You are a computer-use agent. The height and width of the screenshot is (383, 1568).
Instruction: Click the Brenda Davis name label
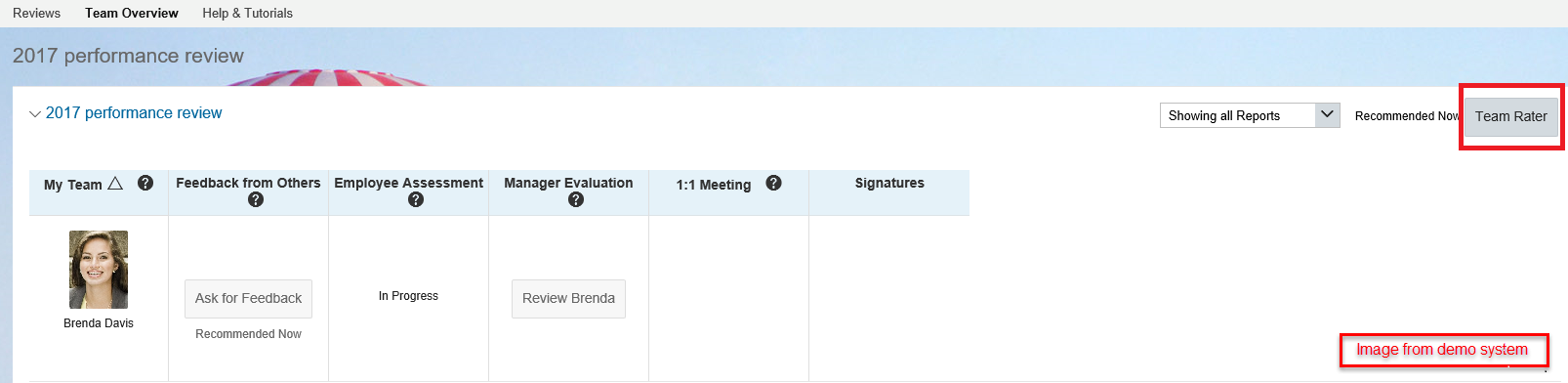(99, 323)
